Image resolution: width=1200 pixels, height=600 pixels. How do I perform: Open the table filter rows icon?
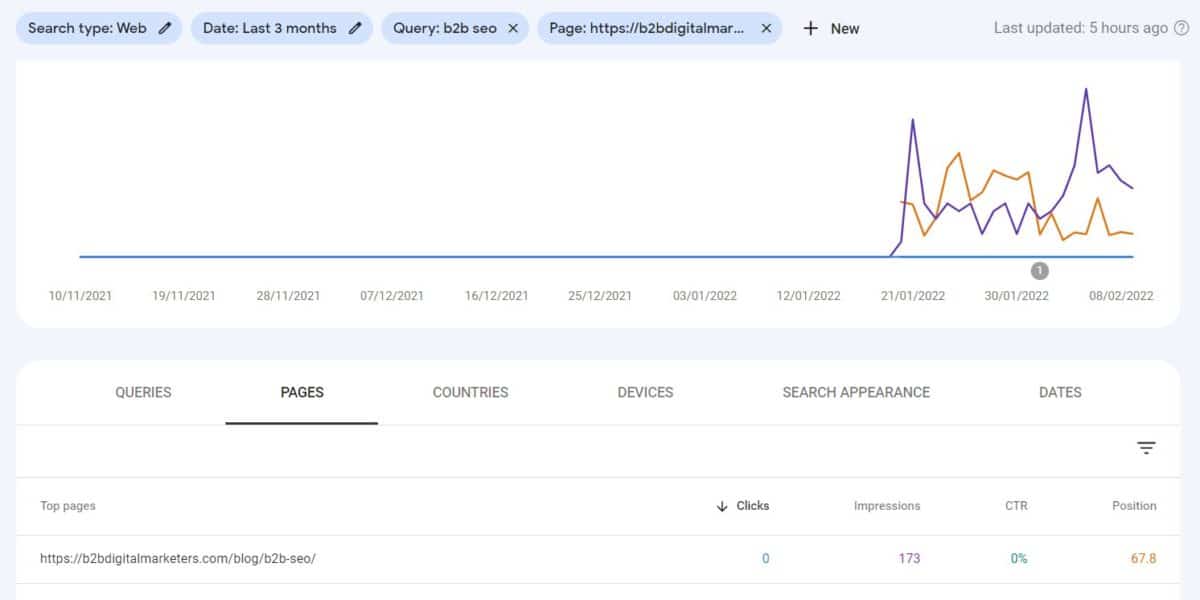(1146, 448)
